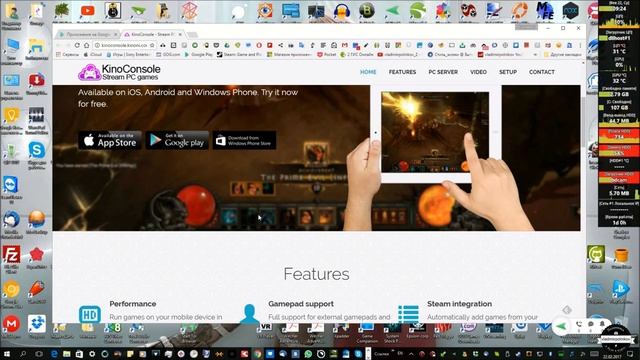This screenshot has width=640, height=360.
Task: Open Task View from the taskbar
Action: 39,354
